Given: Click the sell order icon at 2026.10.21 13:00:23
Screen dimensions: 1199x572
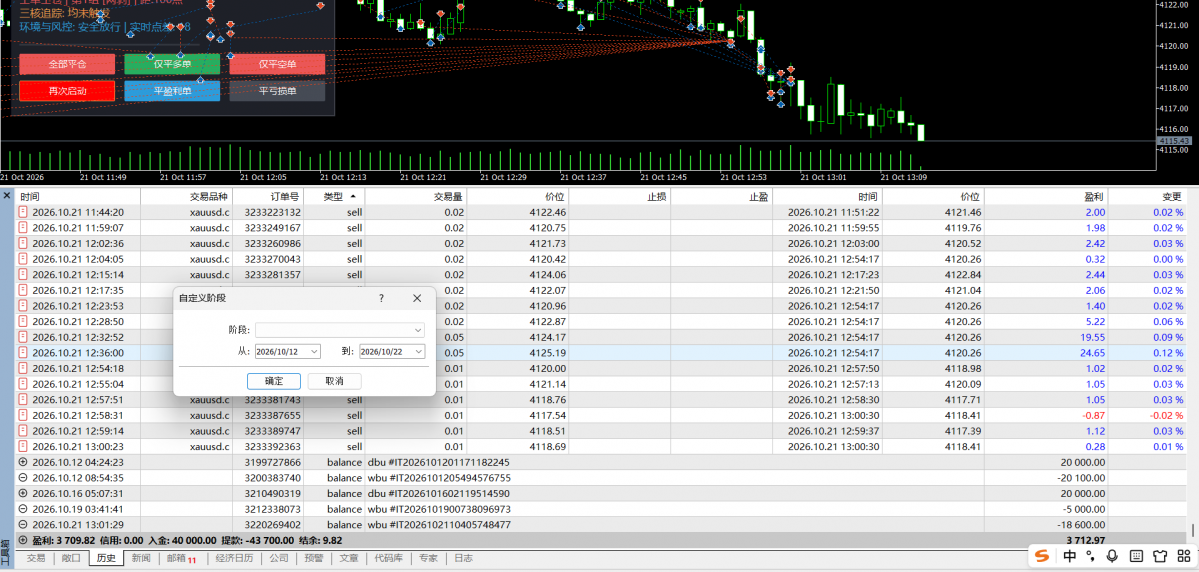Looking at the screenshot, I should click(x=23, y=446).
